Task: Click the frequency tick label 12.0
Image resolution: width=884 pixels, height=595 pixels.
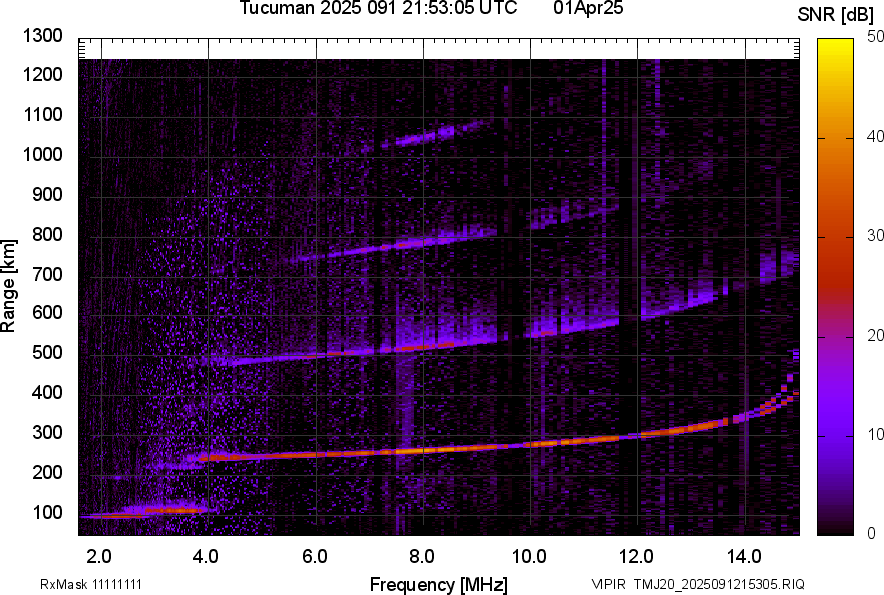Action: point(637,557)
